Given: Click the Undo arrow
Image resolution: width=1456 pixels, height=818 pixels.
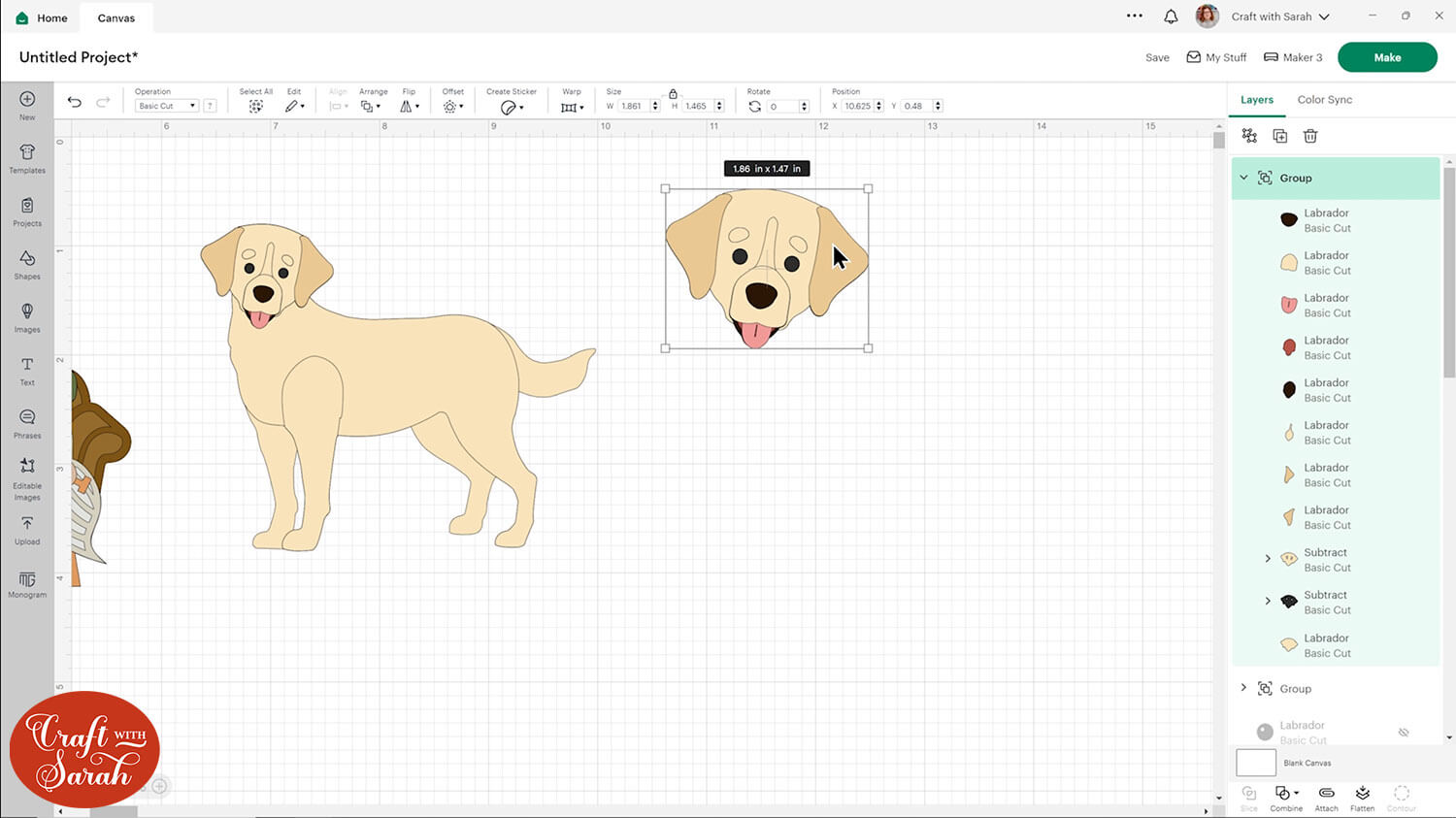Looking at the screenshot, I should point(75,102).
